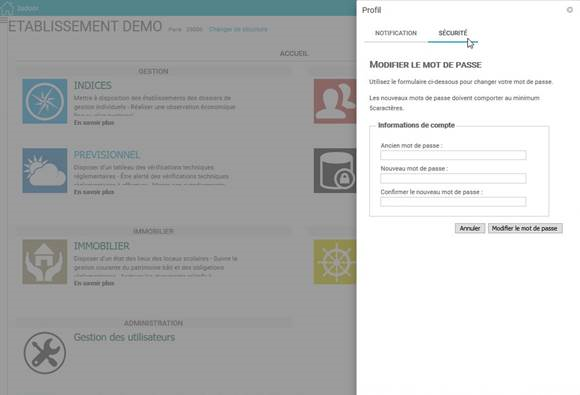Click En savoir plus under IMMOBILIER
Image resolution: width=580 pixels, height=395 pixels.
(x=94, y=283)
